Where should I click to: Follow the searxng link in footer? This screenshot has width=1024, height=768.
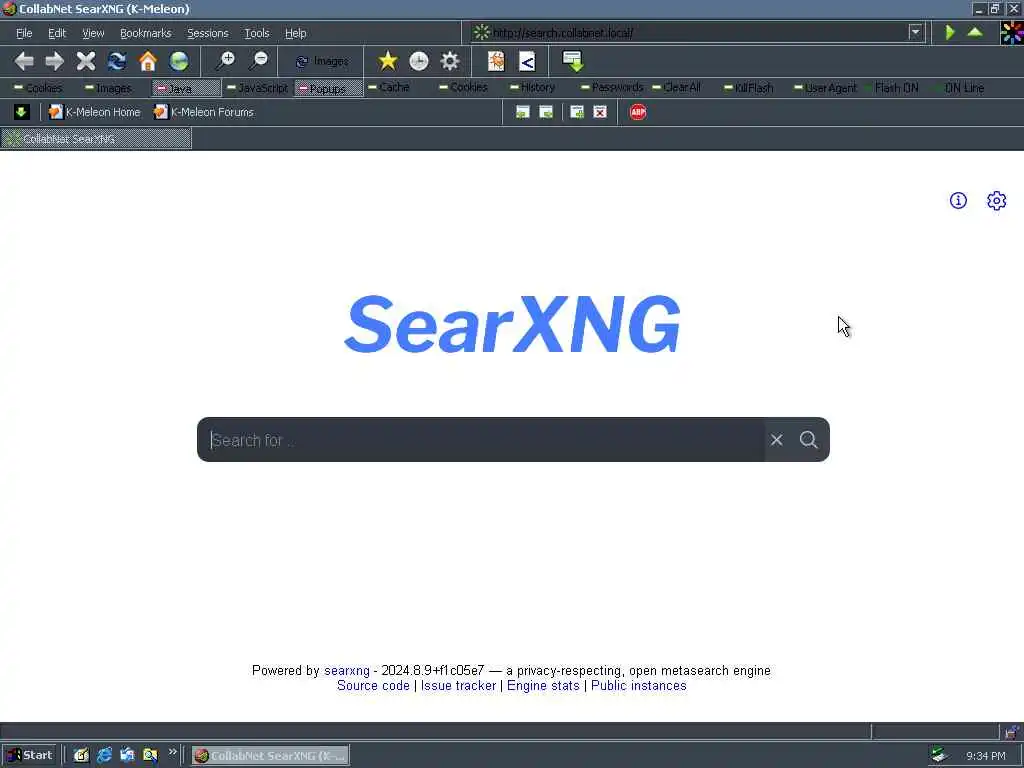tap(347, 671)
